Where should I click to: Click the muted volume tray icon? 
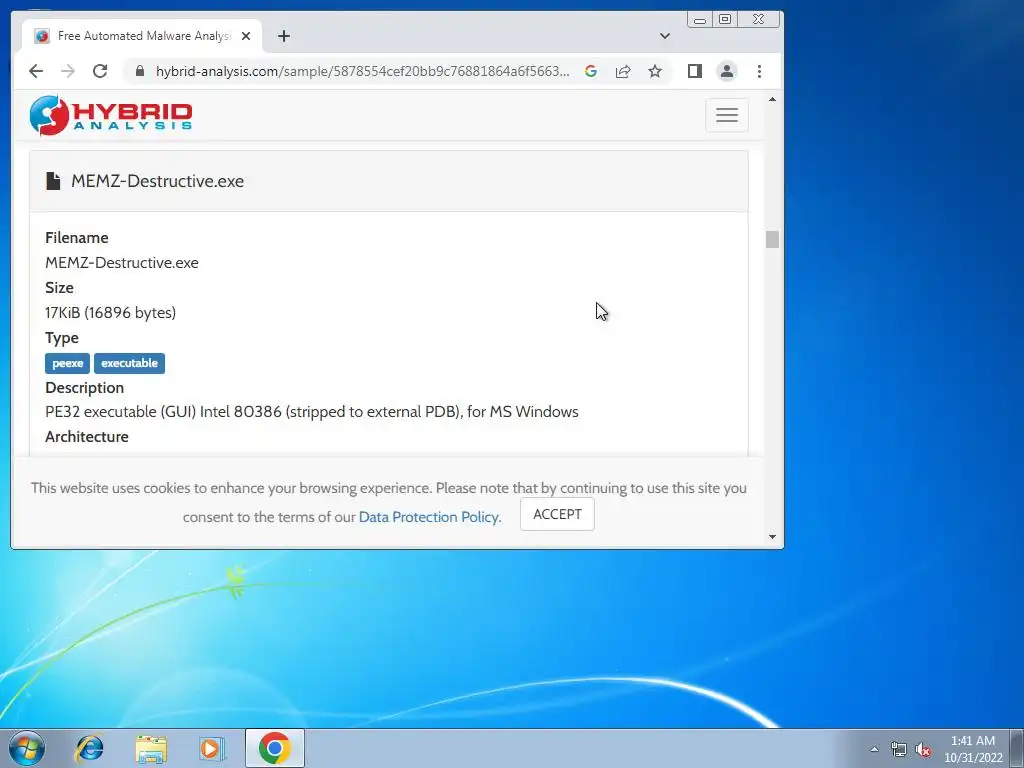(923, 749)
